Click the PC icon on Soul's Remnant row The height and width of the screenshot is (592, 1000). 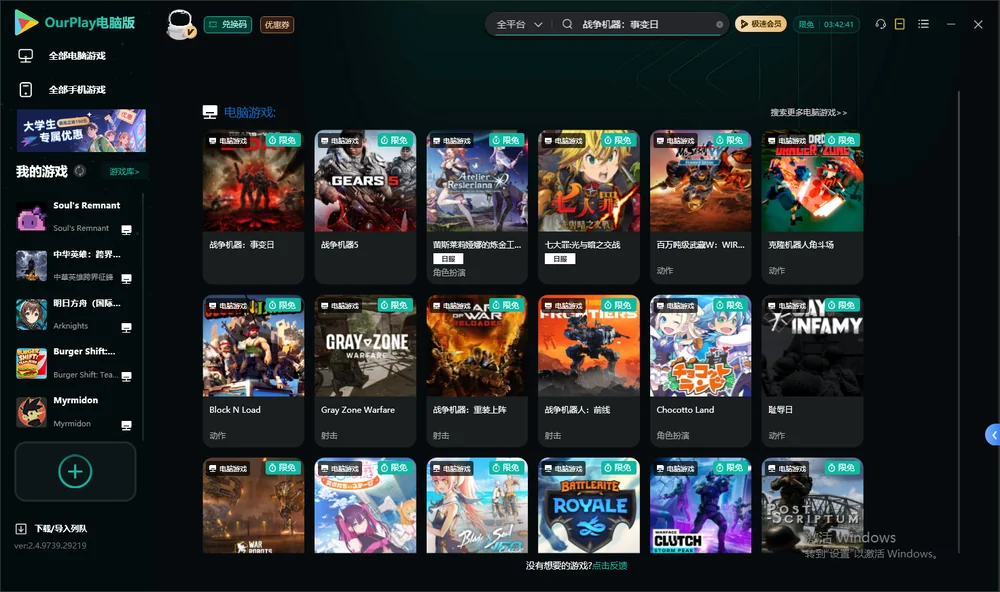pyautogui.click(x=126, y=230)
